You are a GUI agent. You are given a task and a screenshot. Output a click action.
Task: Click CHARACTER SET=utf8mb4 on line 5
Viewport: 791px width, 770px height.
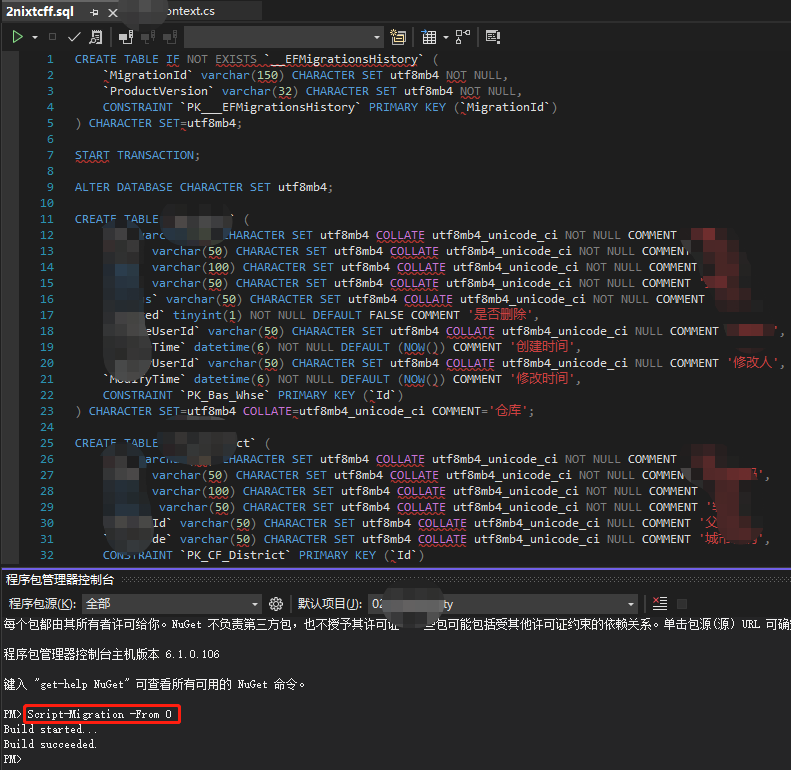pos(162,123)
